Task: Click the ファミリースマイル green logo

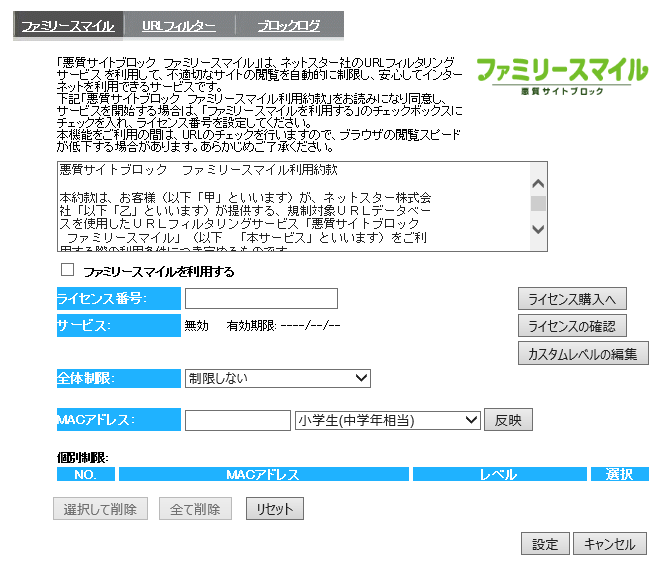Action: pyautogui.click(x=562, y=76)
